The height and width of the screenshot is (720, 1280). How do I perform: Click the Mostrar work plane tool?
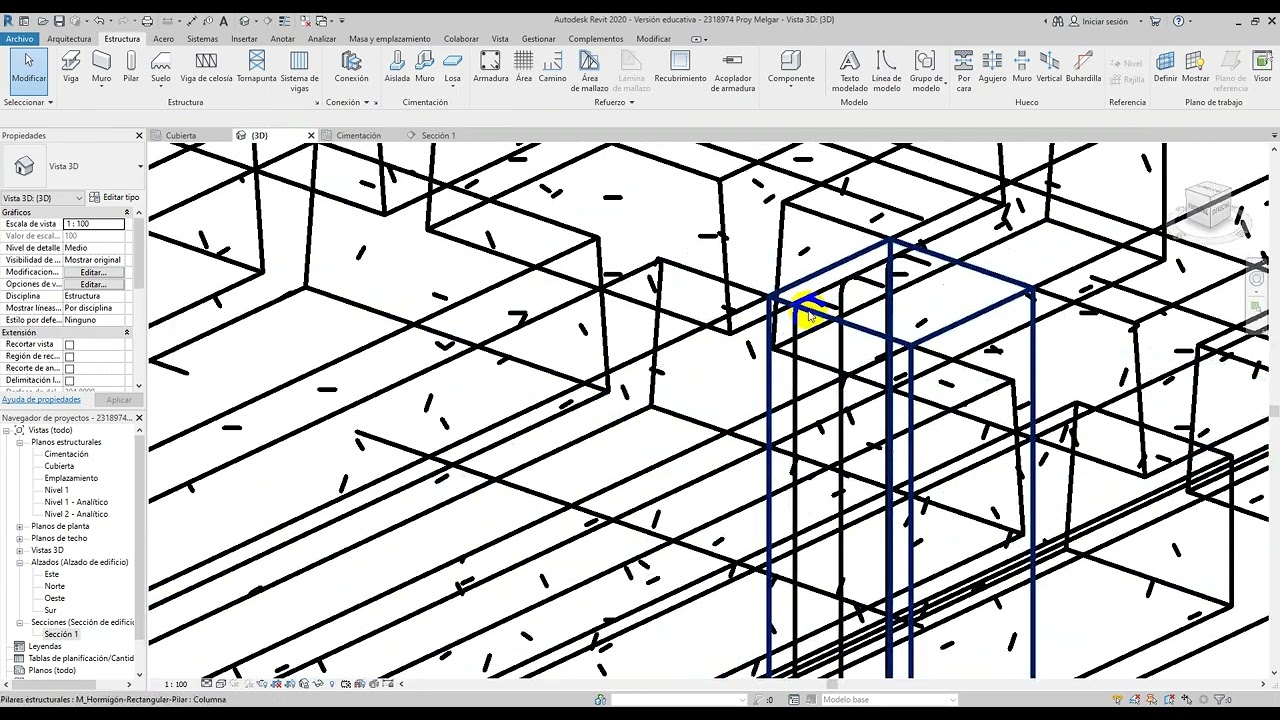(x=1195, y=68)
